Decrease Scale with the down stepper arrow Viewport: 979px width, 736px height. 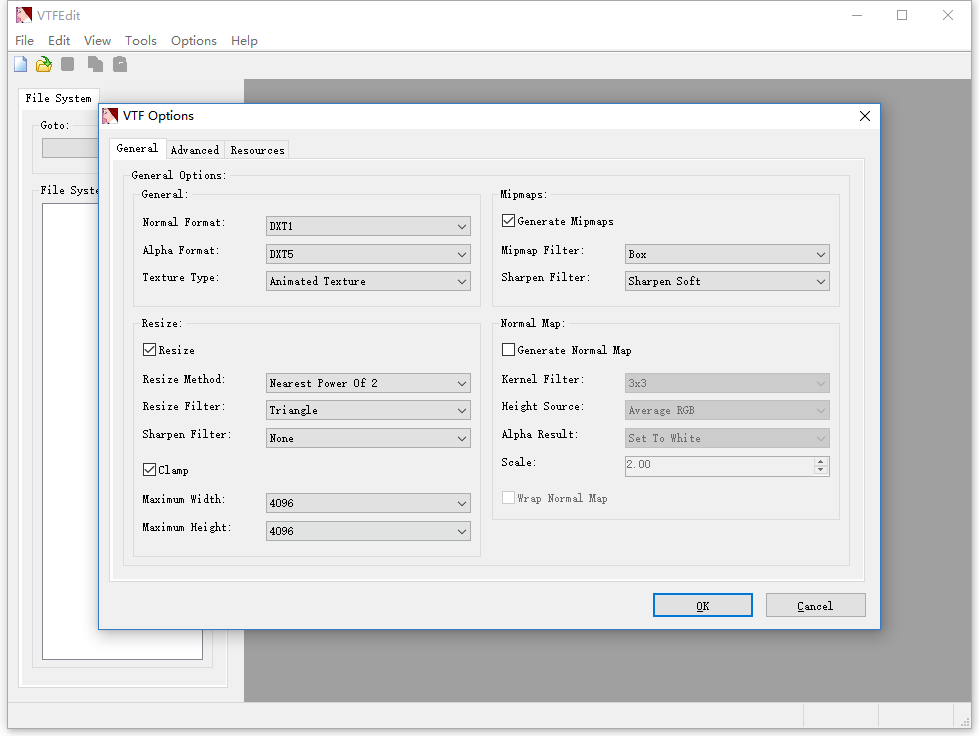pos(821,471)
